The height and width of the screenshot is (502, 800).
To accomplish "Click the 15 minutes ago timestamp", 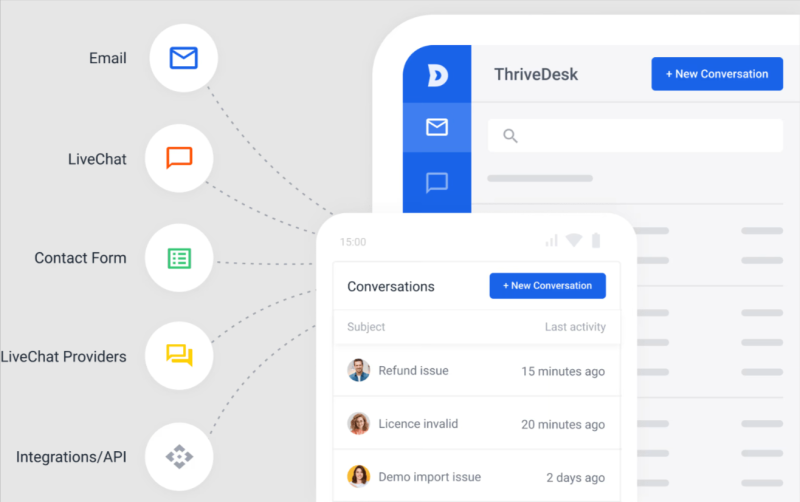I will [563, 371].
